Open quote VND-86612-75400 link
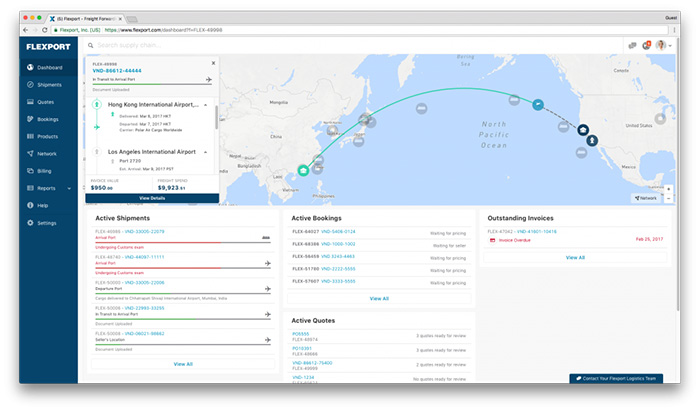Image resolution: width=700 pixels, height=411 pixels. 312,363
